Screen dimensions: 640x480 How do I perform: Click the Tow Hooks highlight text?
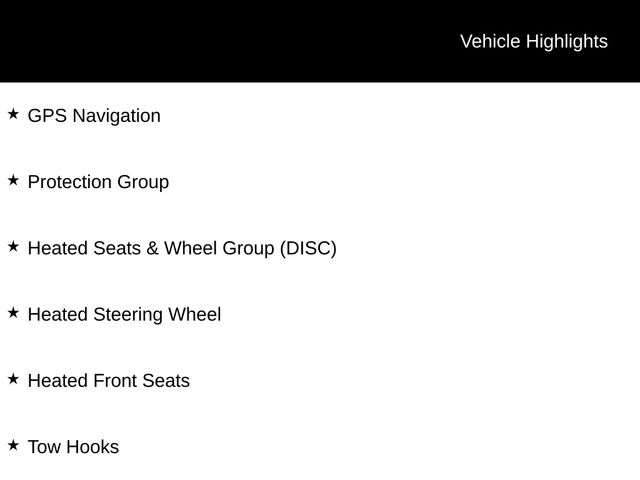tap(73, 447)
